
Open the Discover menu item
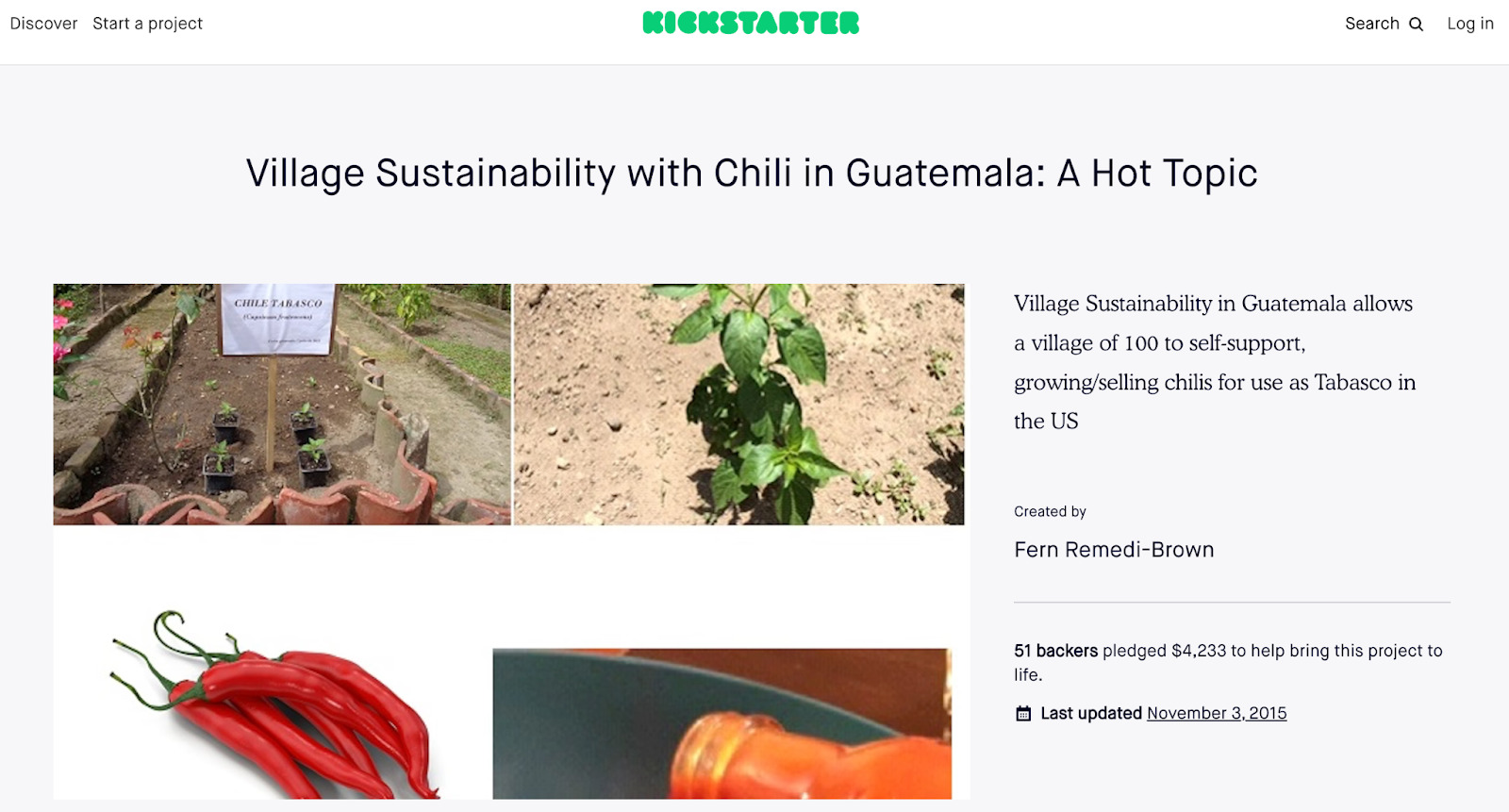click(43, 24)
